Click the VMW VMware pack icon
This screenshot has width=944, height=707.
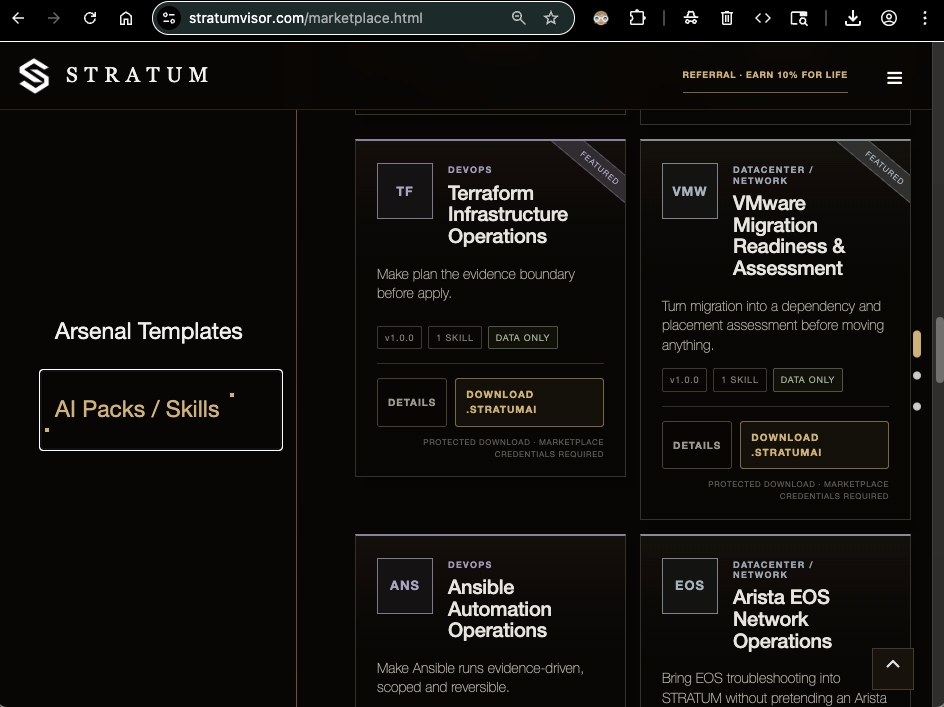point(689,191)
